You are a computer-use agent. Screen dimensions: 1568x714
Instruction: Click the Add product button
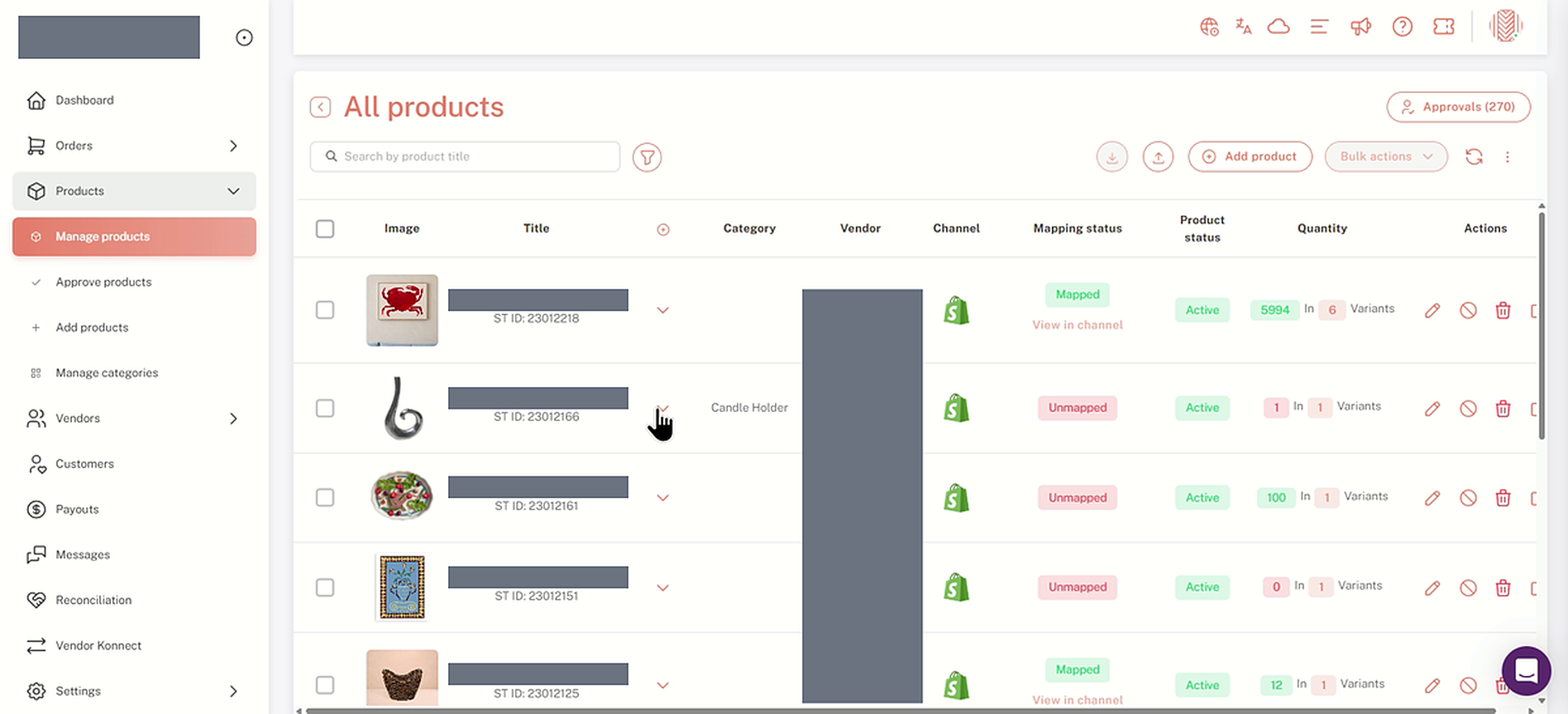(x=1250, y=156)
